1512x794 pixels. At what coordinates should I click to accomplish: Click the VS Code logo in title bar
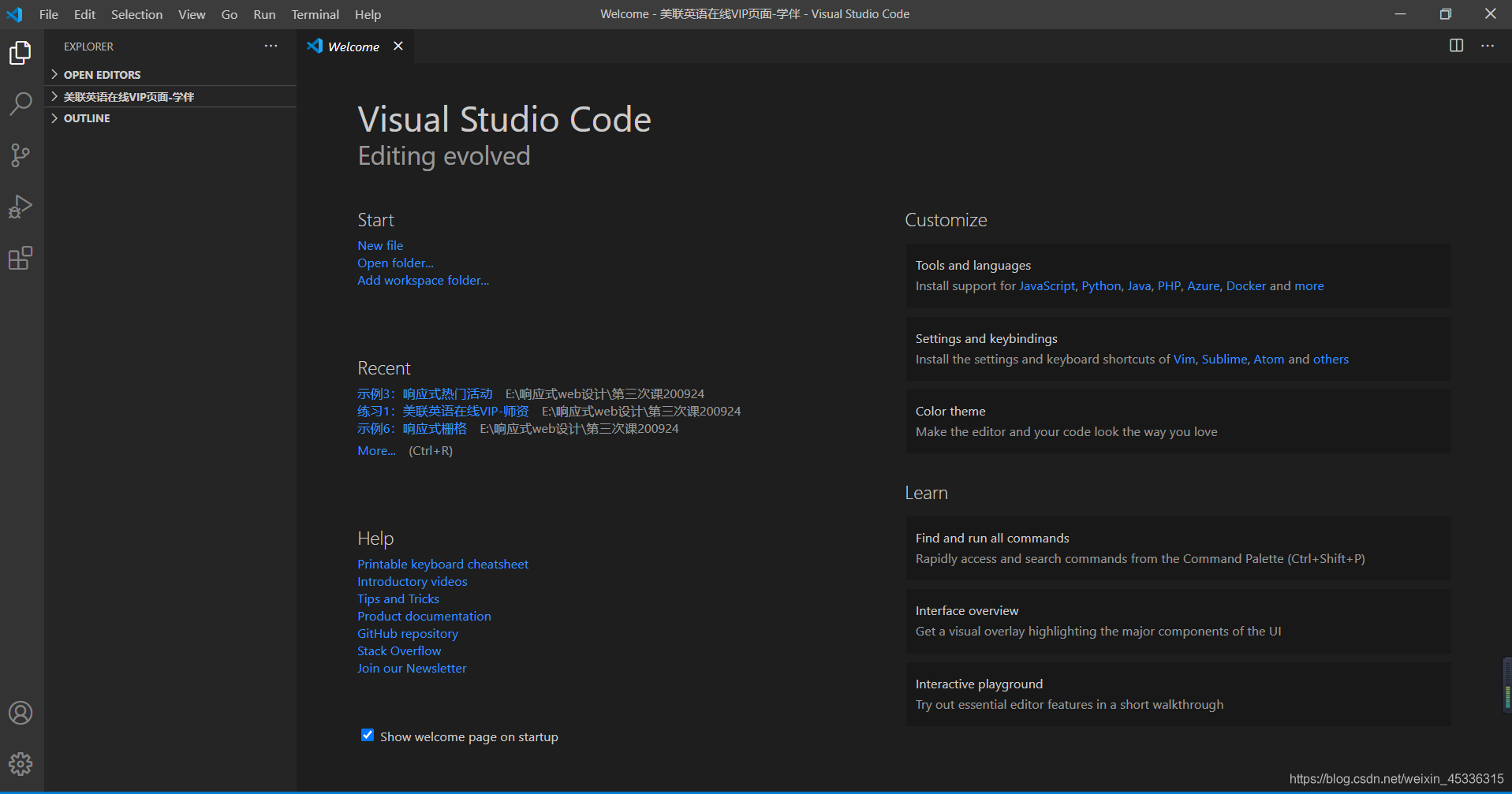14,14
